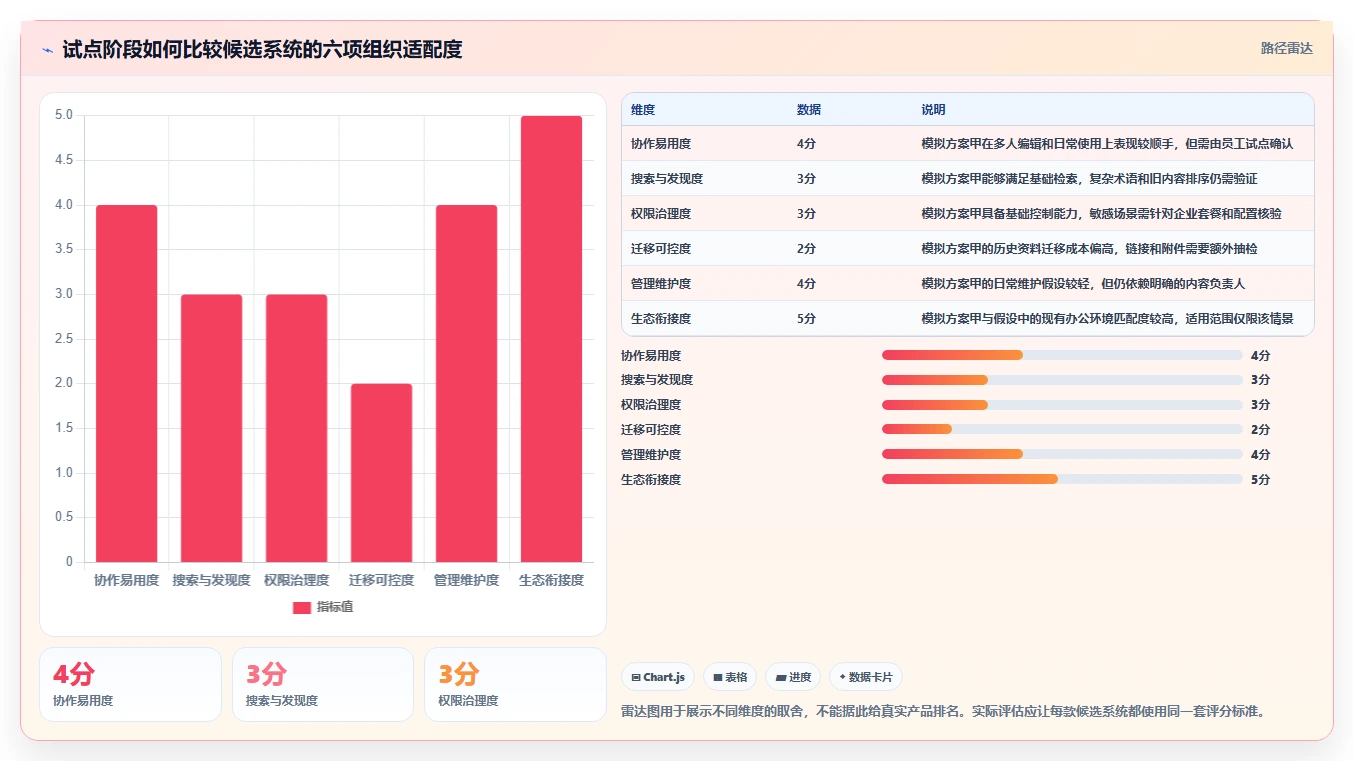The image size is (1354, 761).
Task: Click the 2分 value in the 迁移可控度 table row
Action: [806, 248]
